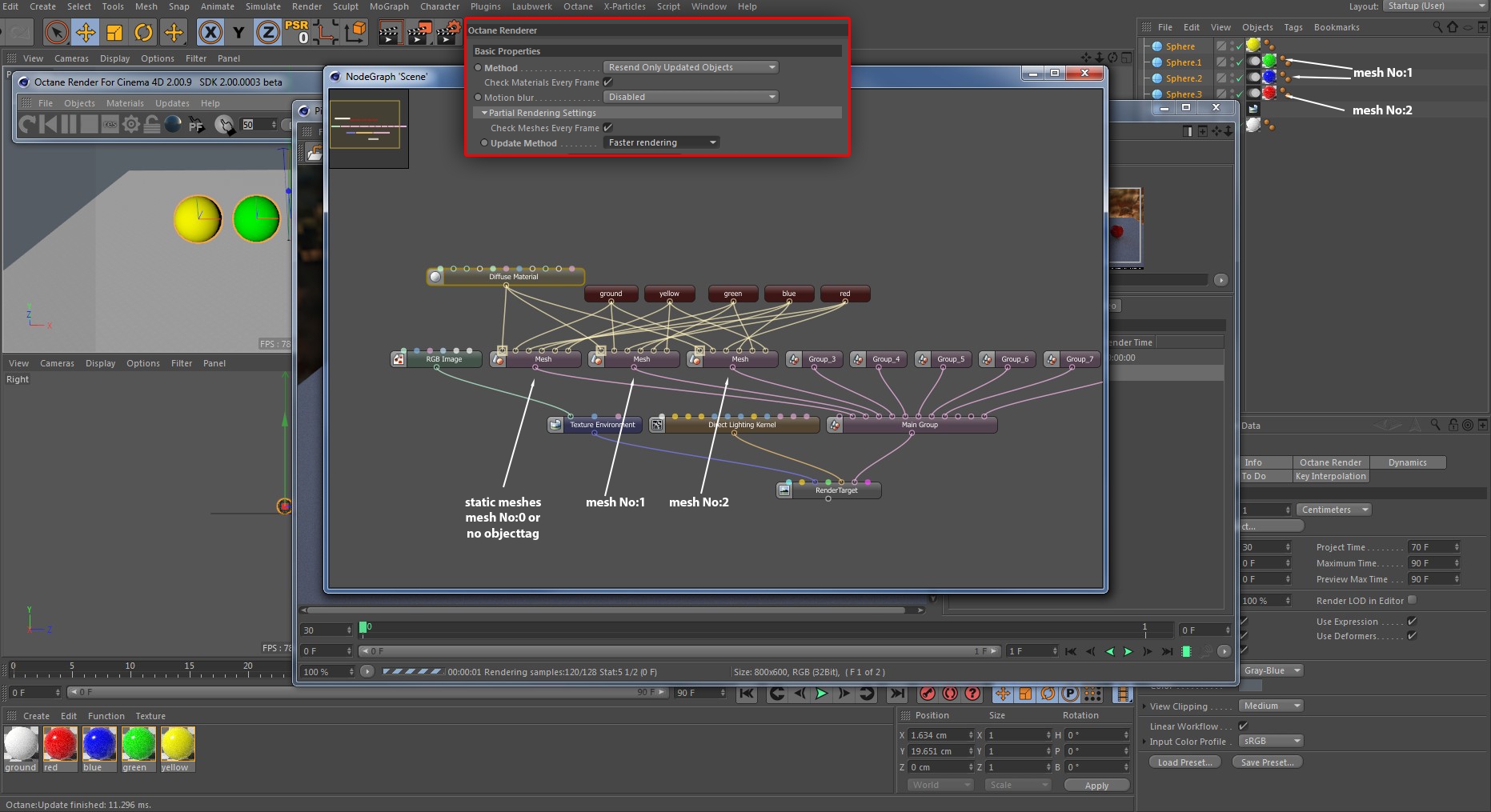This screenshot has height=812, width=1491.
Task: Click the Octane Render attribute tab
Action: (1330, 462)
